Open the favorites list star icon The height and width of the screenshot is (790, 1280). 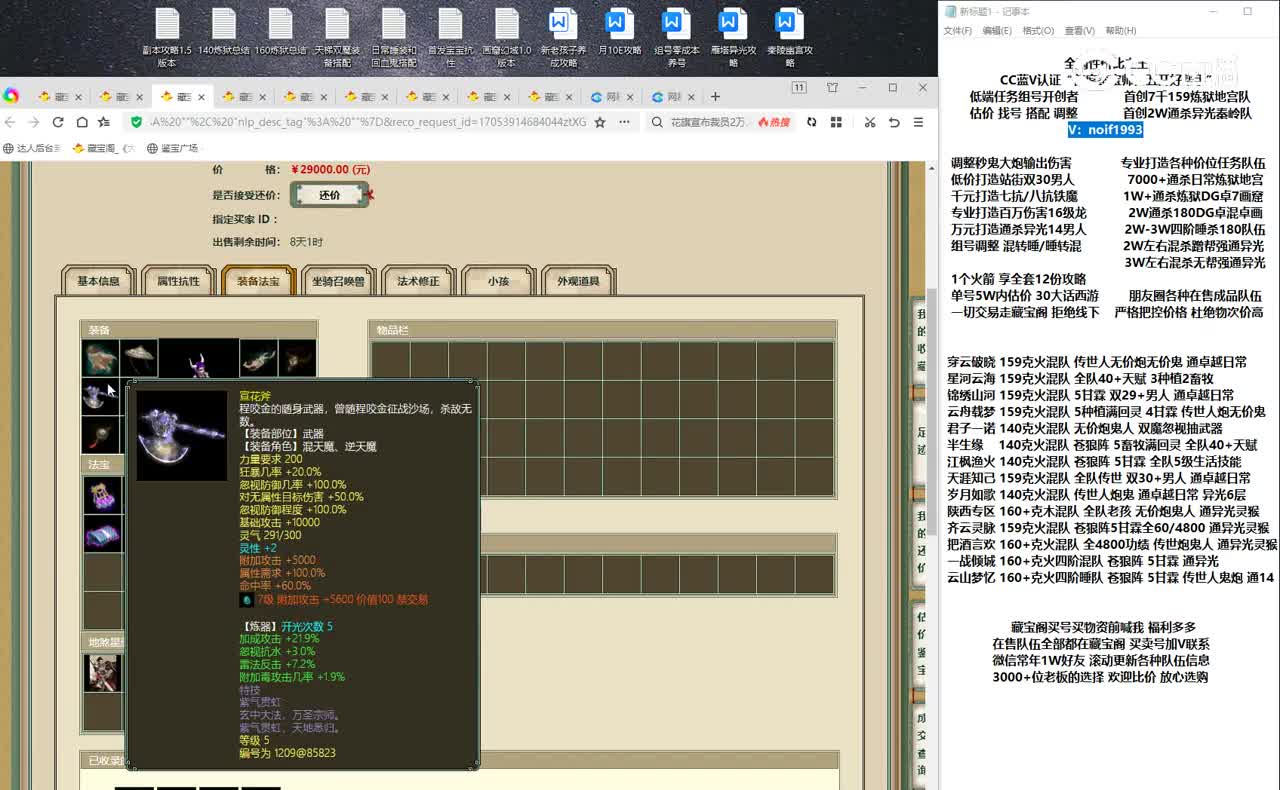pyautogui.click(x=104, y=122)
